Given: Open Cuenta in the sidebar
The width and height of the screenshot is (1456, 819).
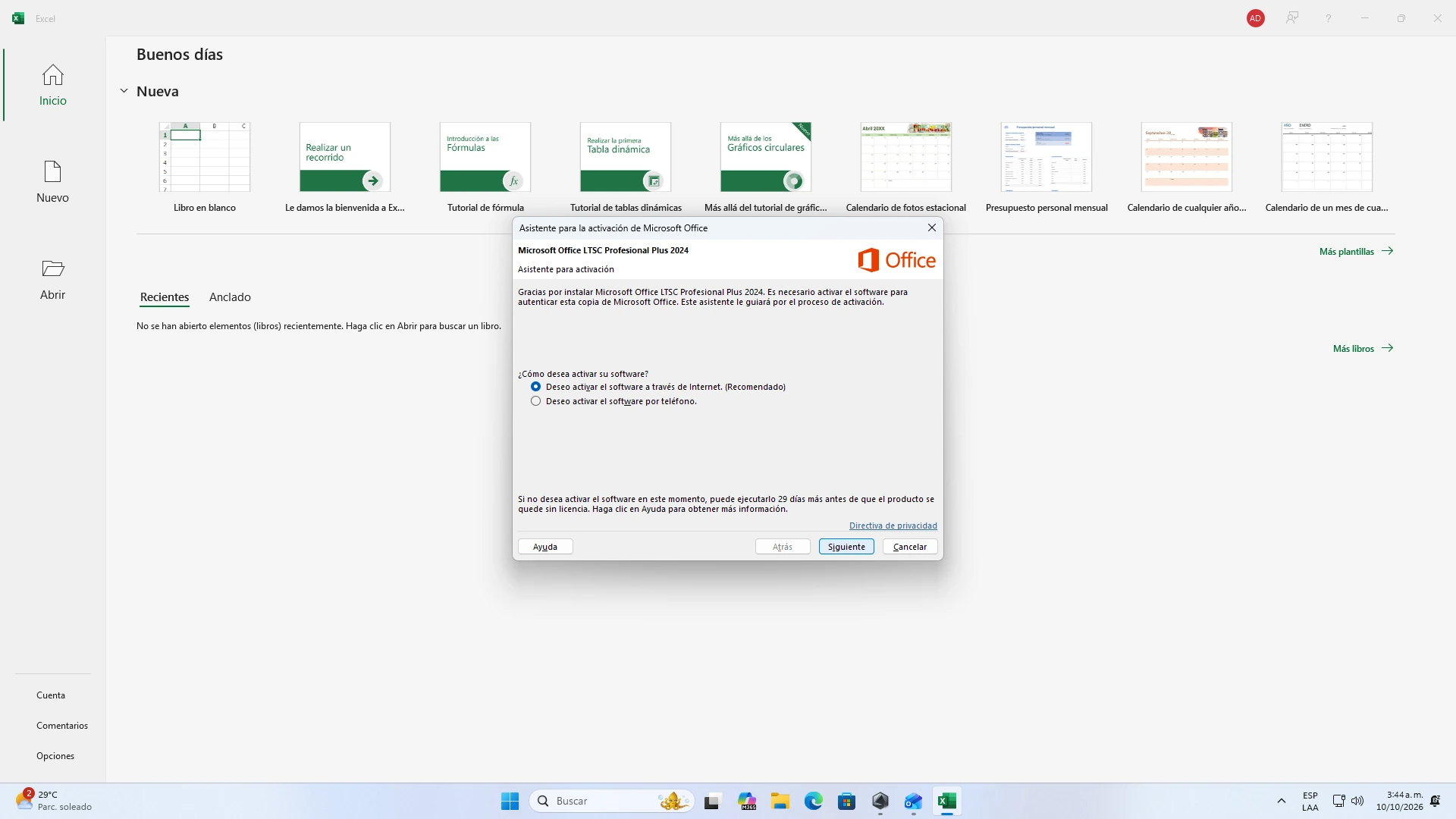Looking at the screenshot, I should click(51, 695).
